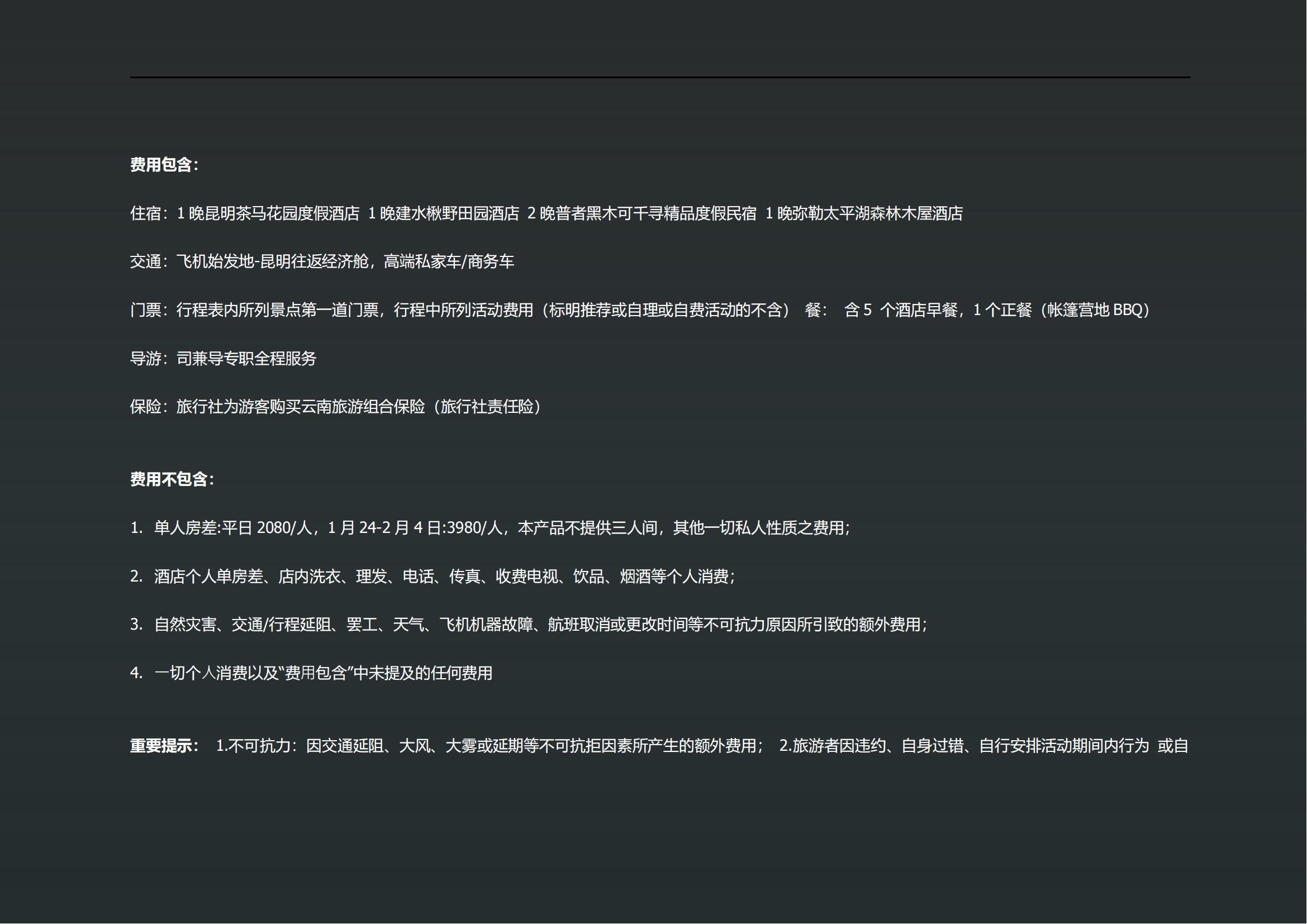Click the line starting with 保险：旅行社为游客购买云南旅游组合保险
The width and height of the screenshot is (1307, 924).
[337, 407]
